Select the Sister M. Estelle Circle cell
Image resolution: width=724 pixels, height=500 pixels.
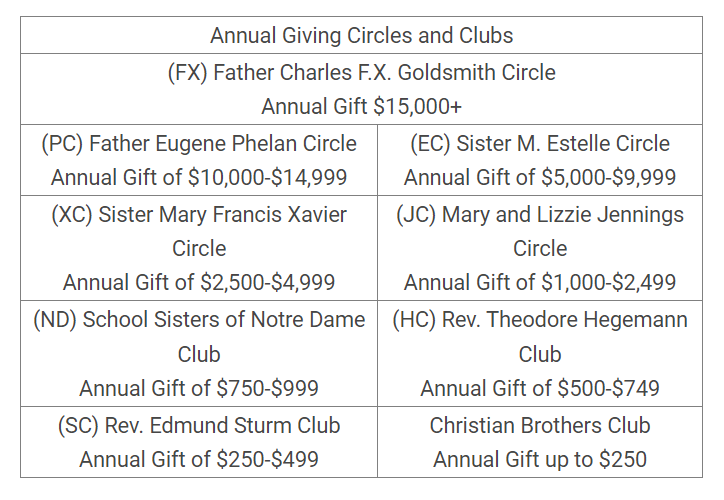[x=540, y=160]
